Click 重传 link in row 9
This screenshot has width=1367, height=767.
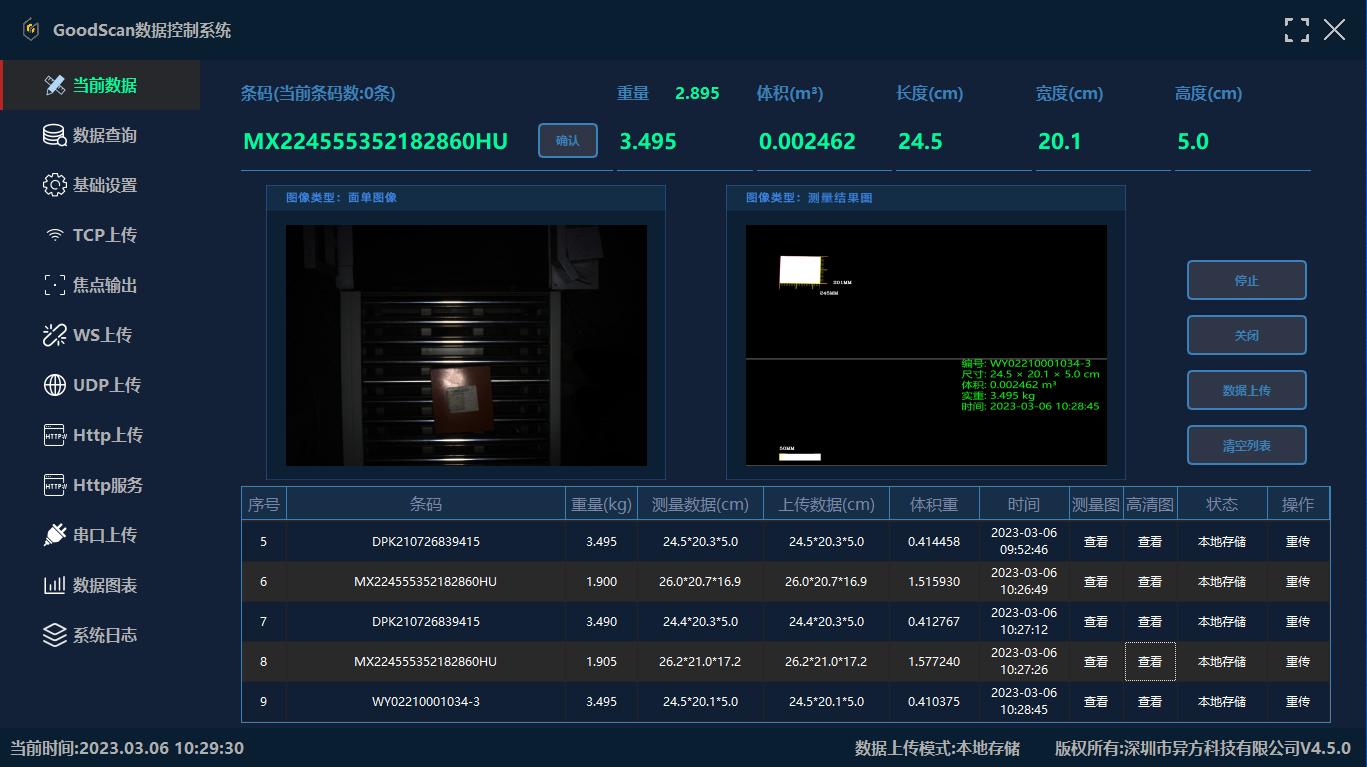(1297, 702)
